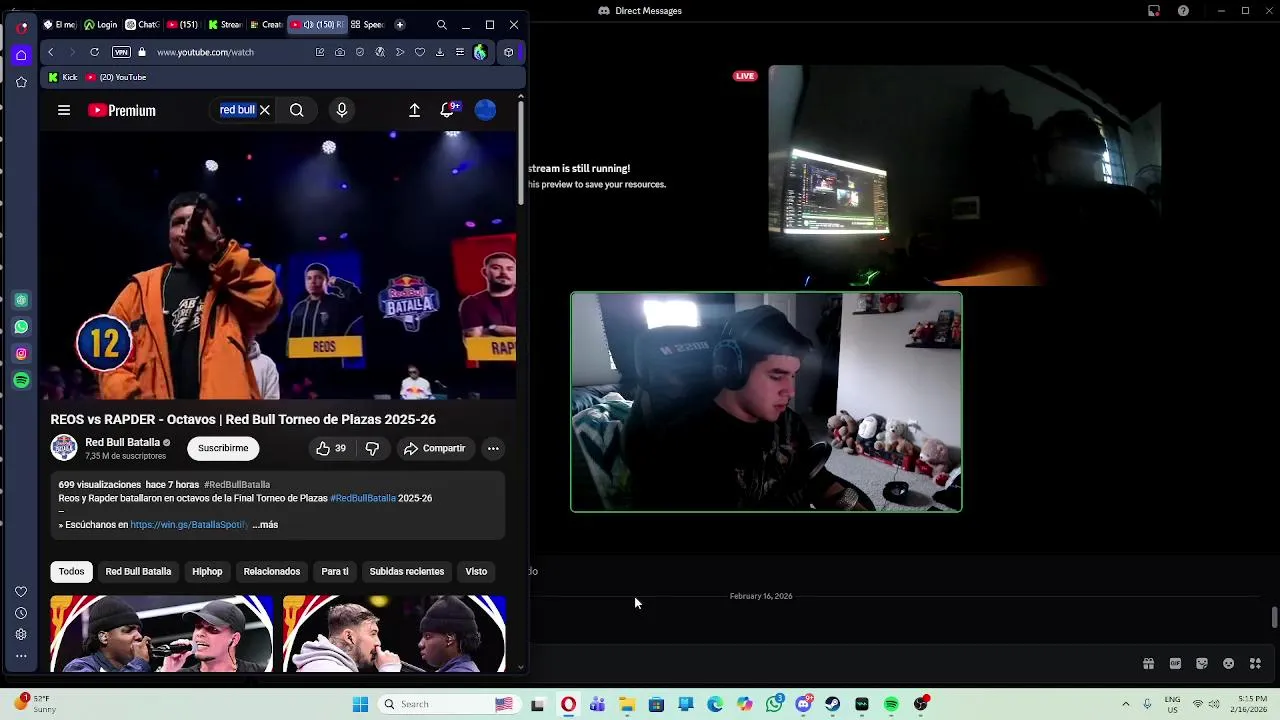The width and height of the screenshot is (1280, 720).
Task: Switch to the Login browser tab
Action: [x=101, y=25]
